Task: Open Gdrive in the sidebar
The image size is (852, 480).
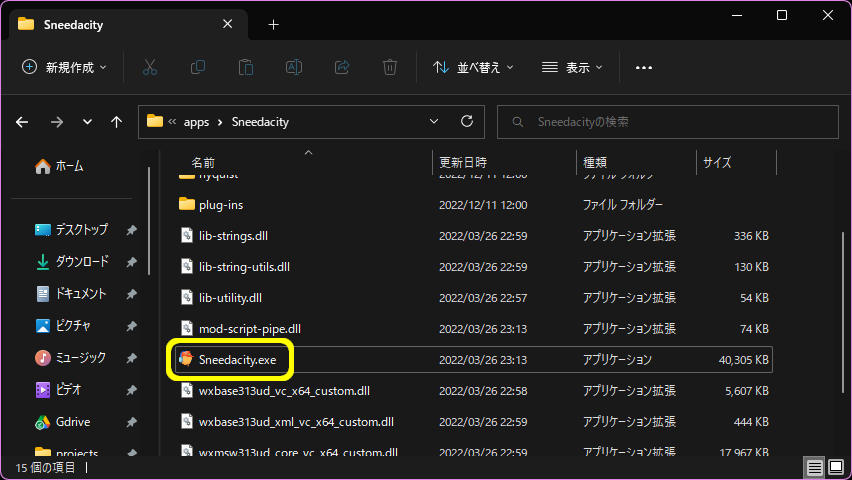Action: 62,422
